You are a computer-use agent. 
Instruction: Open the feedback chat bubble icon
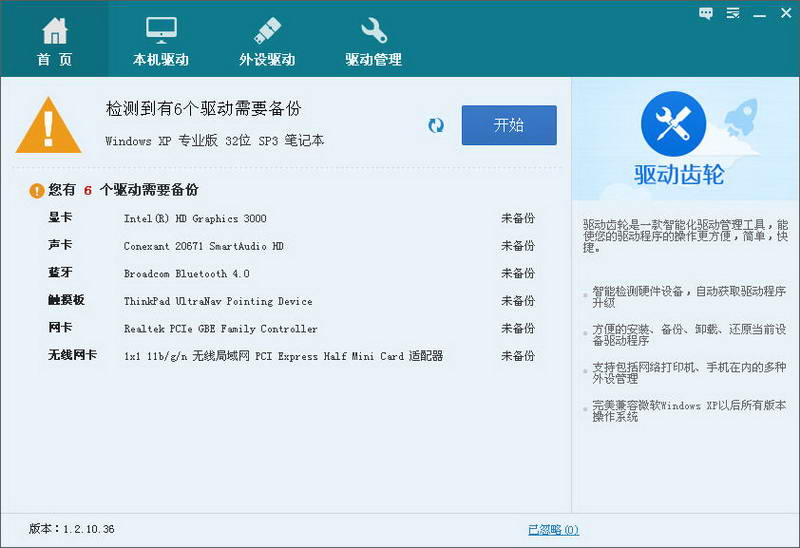pos(706,13)
